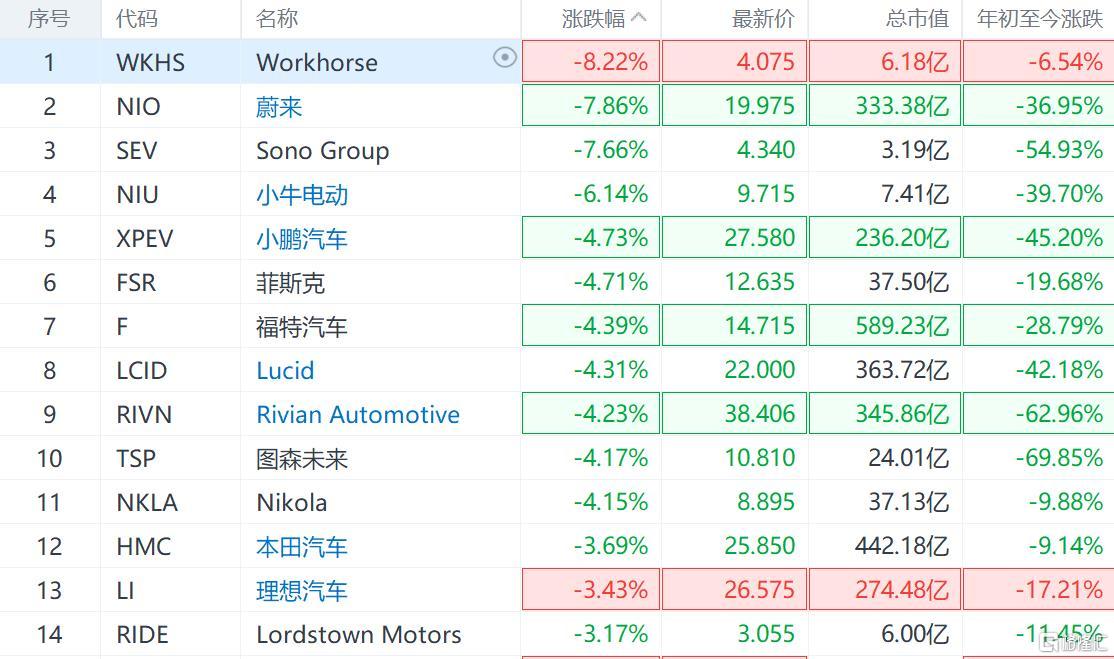
Task: Open the 小牛电动 stock link
Action: (302, 195)
